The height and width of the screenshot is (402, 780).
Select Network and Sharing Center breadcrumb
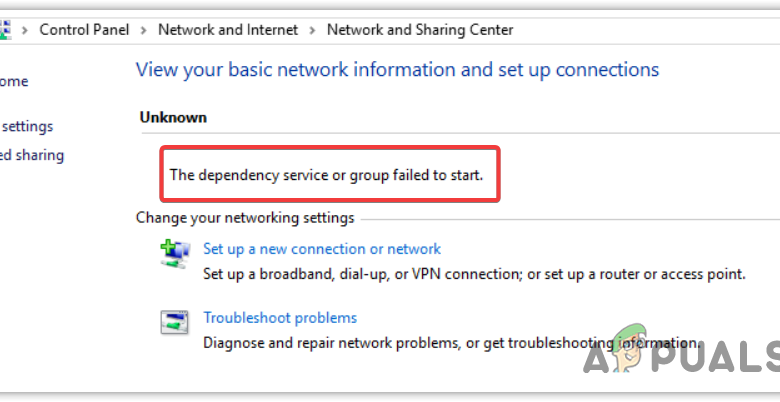(x=420, y=30)
